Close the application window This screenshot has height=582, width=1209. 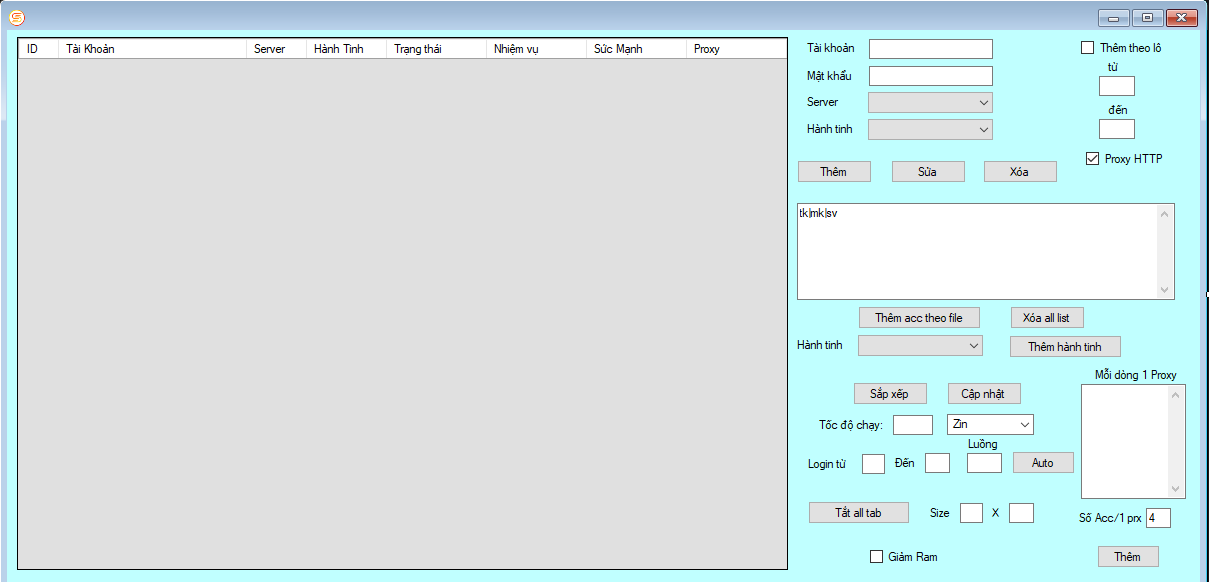point(1182,17)
